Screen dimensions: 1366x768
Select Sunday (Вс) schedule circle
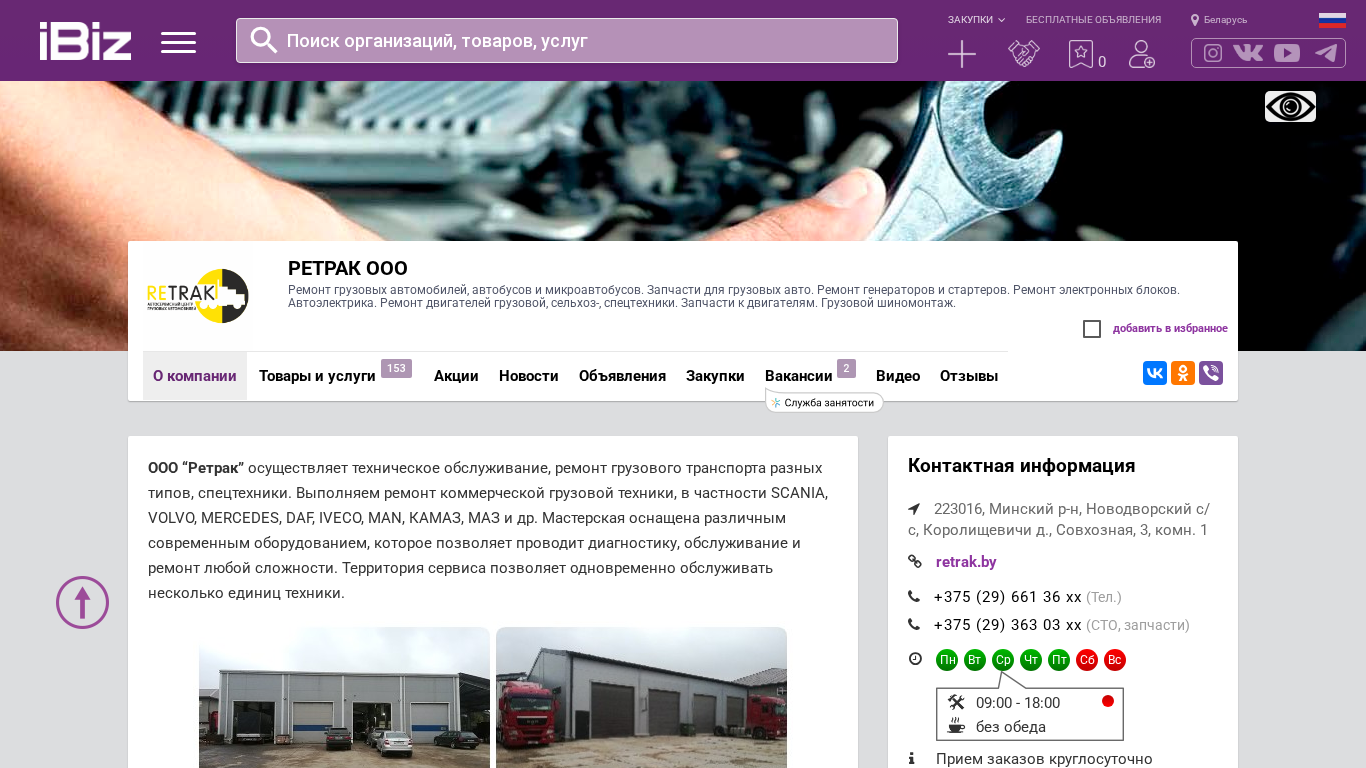pyautogui.click(x=1115, y=660)
